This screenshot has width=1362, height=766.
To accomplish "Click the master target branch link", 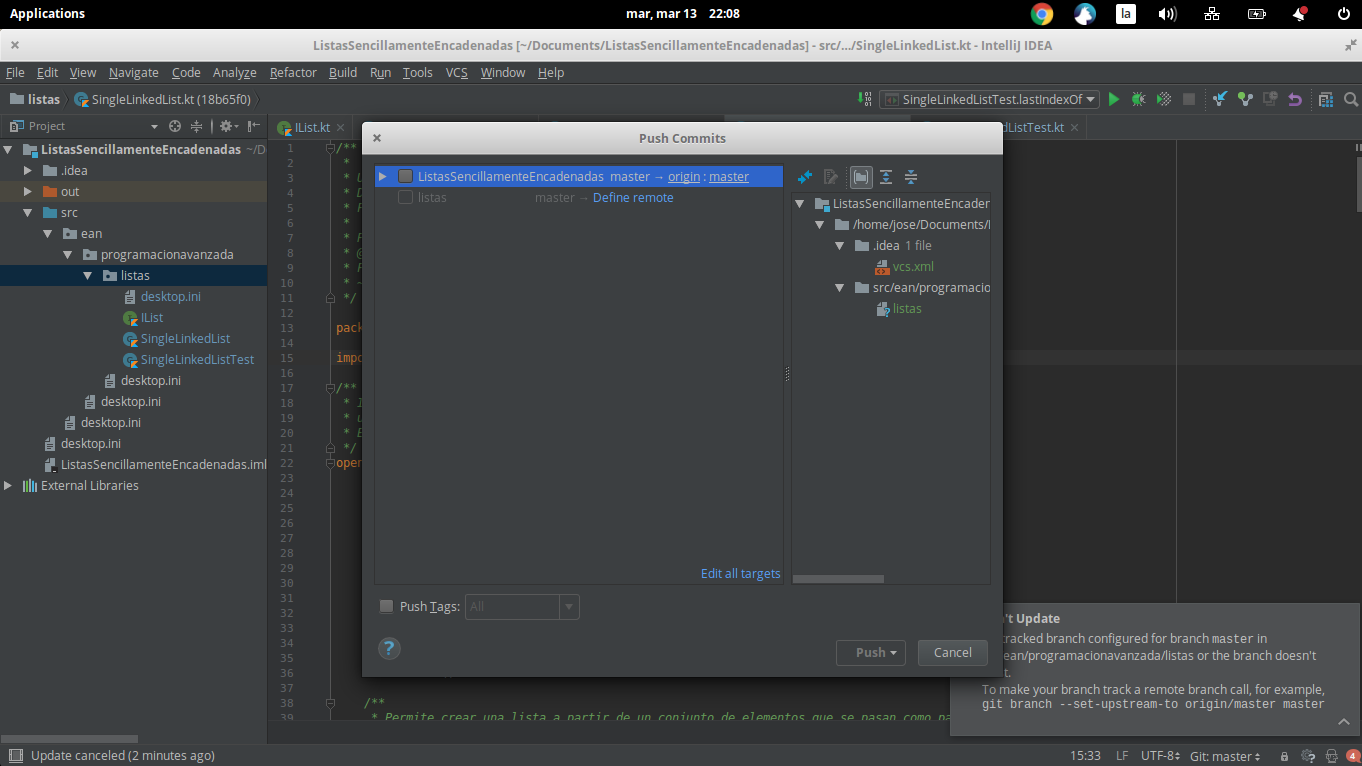I will (x=729, y=176).
